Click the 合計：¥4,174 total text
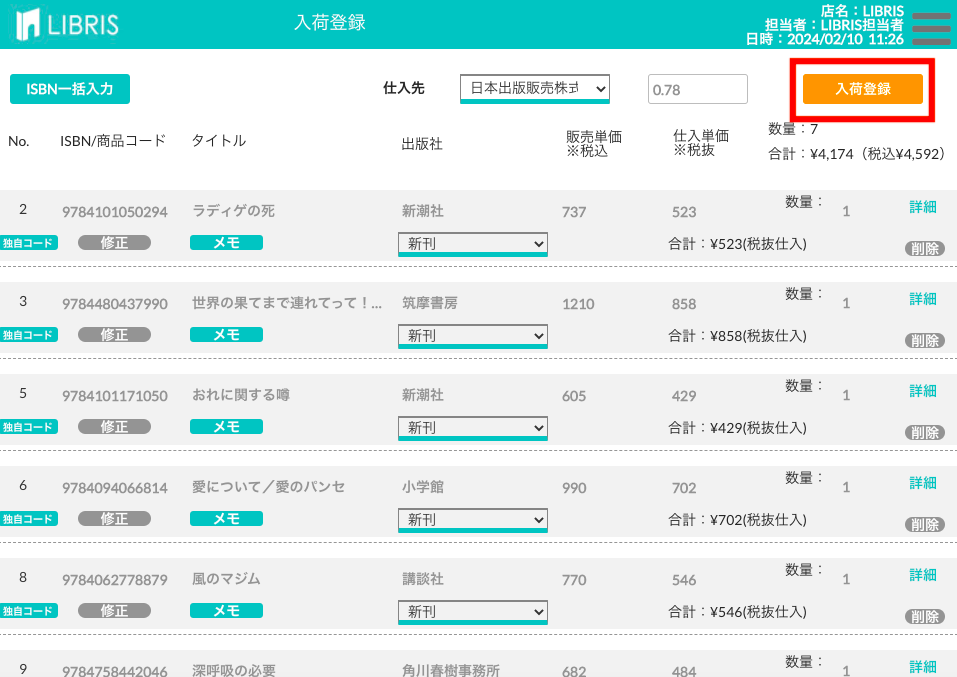Viewport: 957px width, 677px height. pyautogui.click(x=856, y=154)
